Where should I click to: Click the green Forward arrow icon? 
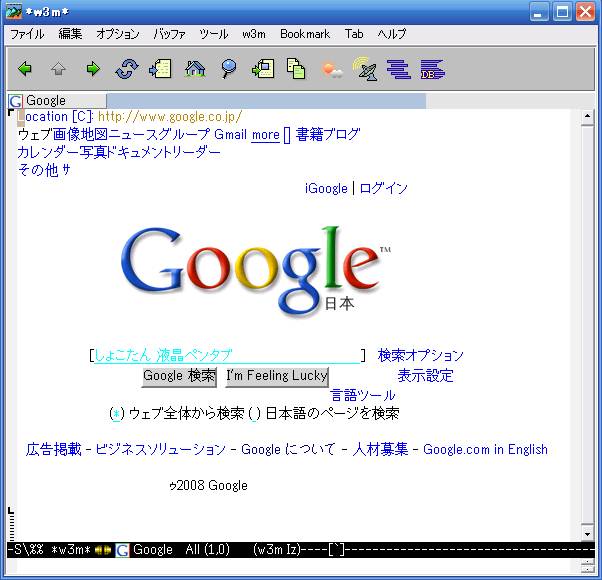(x=93, y=69)
